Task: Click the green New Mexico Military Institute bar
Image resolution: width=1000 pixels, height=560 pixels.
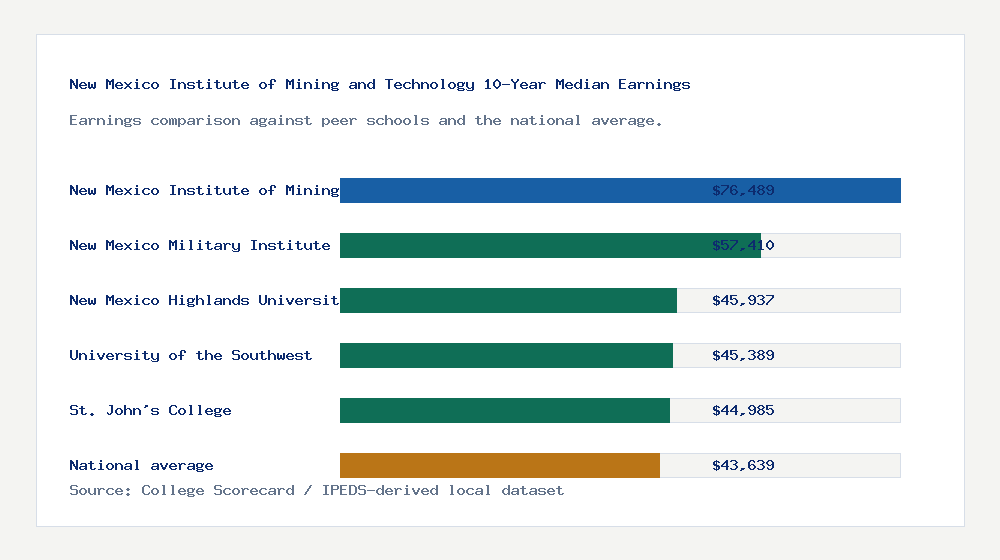Action: 550,245
